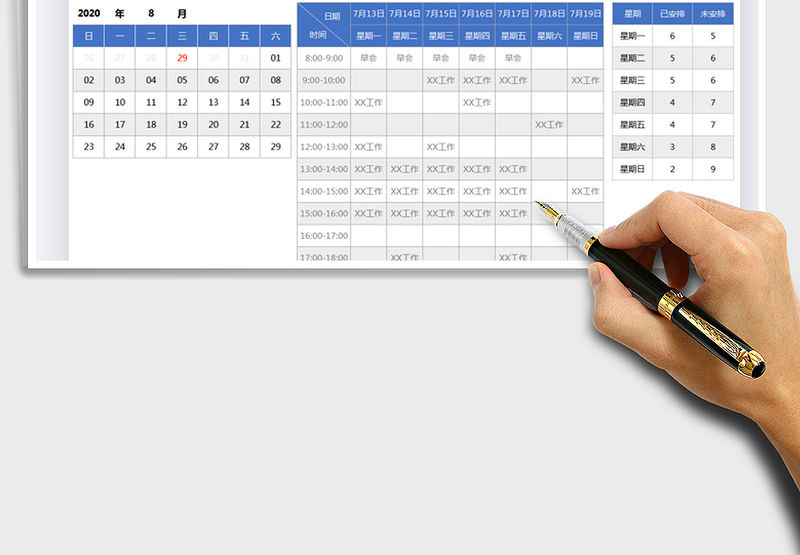Select the year 2020 cell above the calendar
This screenshot has height=555, width=800.
pyautogui.click(x=89, y=14)
